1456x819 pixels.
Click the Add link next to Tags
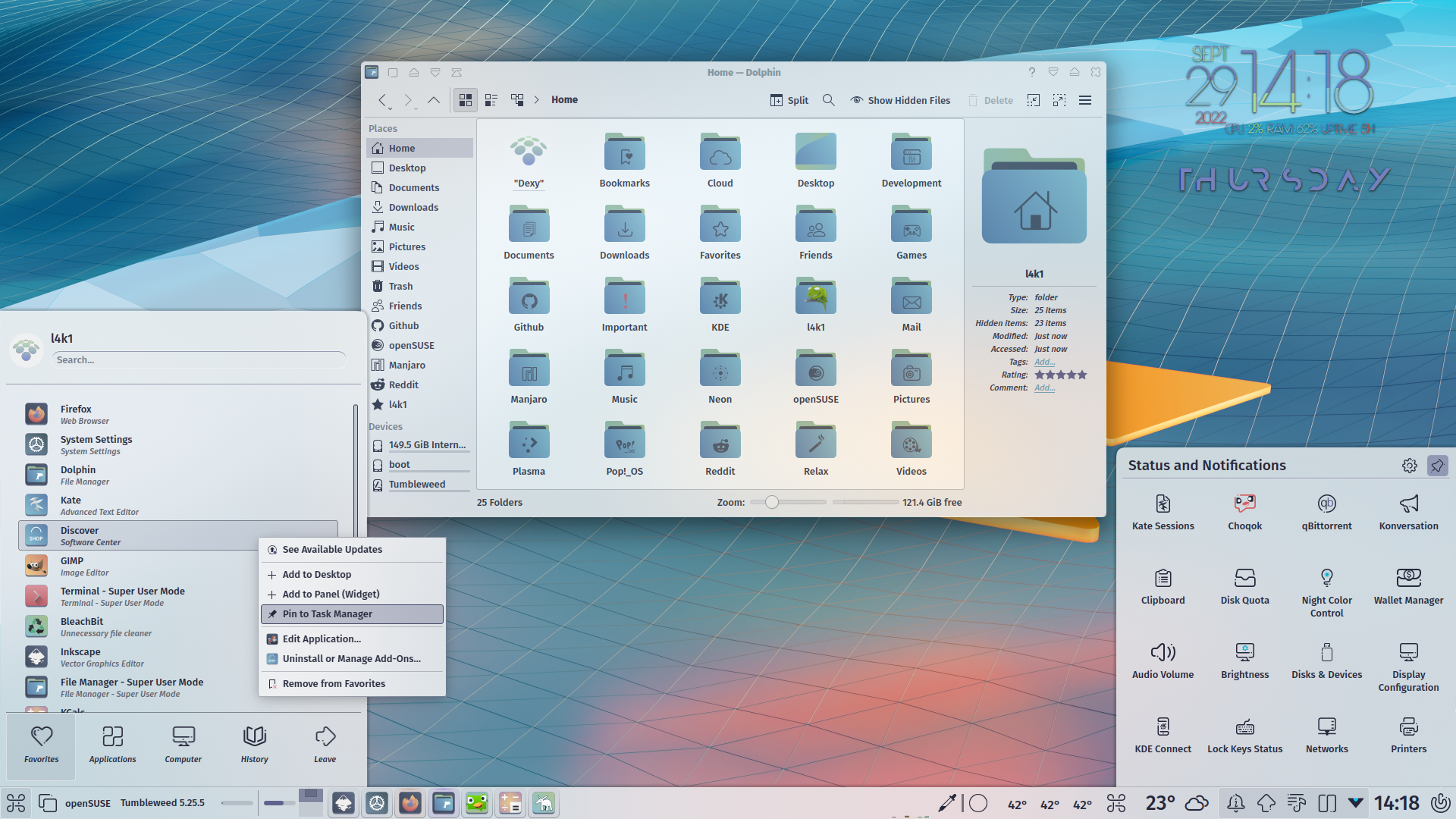point(1044,362)
